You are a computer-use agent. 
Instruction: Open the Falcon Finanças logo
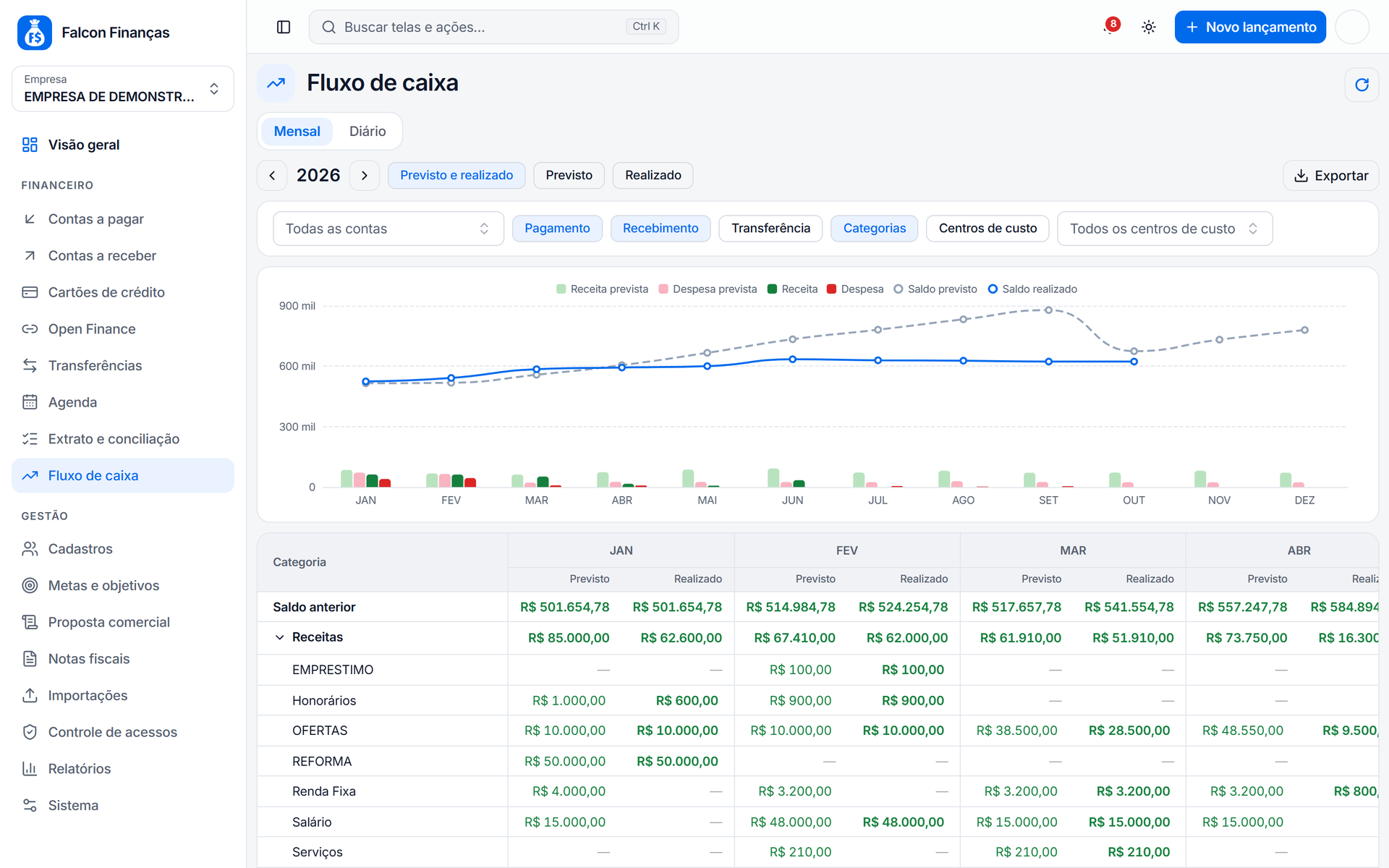click(x=35, y=33)
